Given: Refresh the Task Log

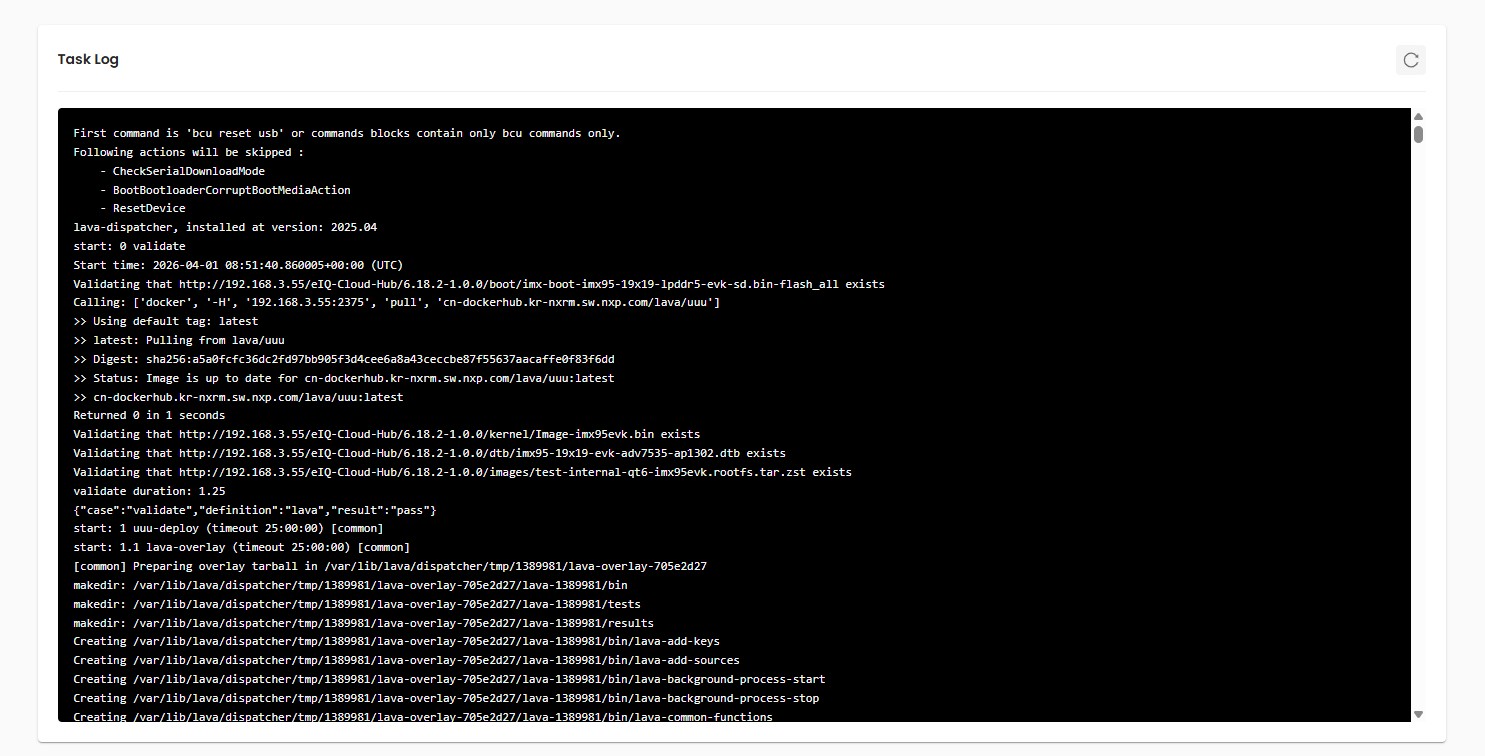Looking at the screenshot, I should click(x=1410, y=60).
